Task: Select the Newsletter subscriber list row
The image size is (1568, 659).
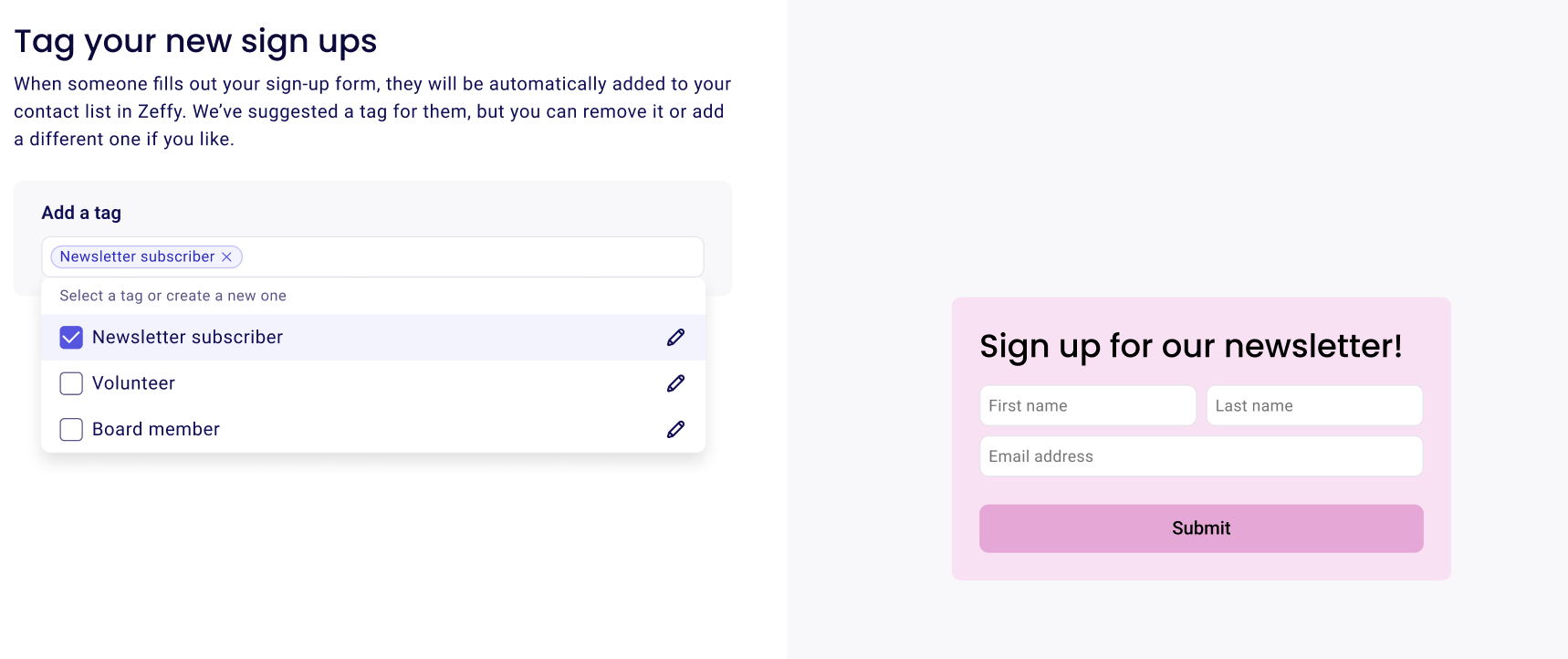Action: 373,338
